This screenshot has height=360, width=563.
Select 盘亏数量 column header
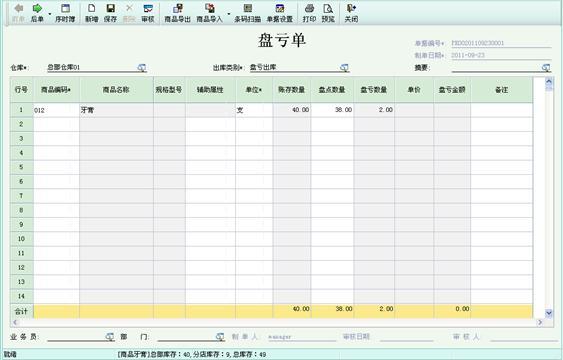click(374, 90)
